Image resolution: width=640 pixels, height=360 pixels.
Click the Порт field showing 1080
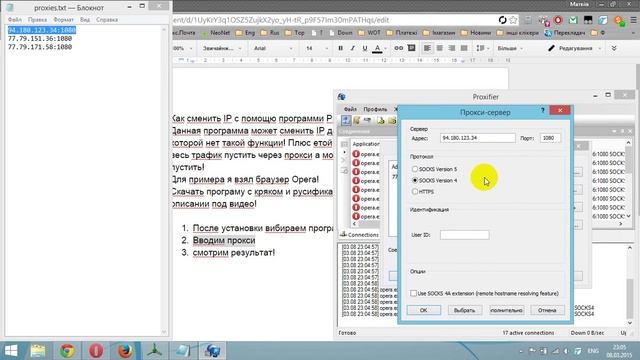click(x=550, y=138)
